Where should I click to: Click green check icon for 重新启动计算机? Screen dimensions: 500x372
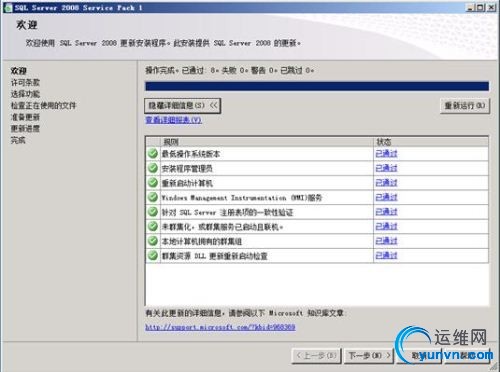[x=153, y=183]
